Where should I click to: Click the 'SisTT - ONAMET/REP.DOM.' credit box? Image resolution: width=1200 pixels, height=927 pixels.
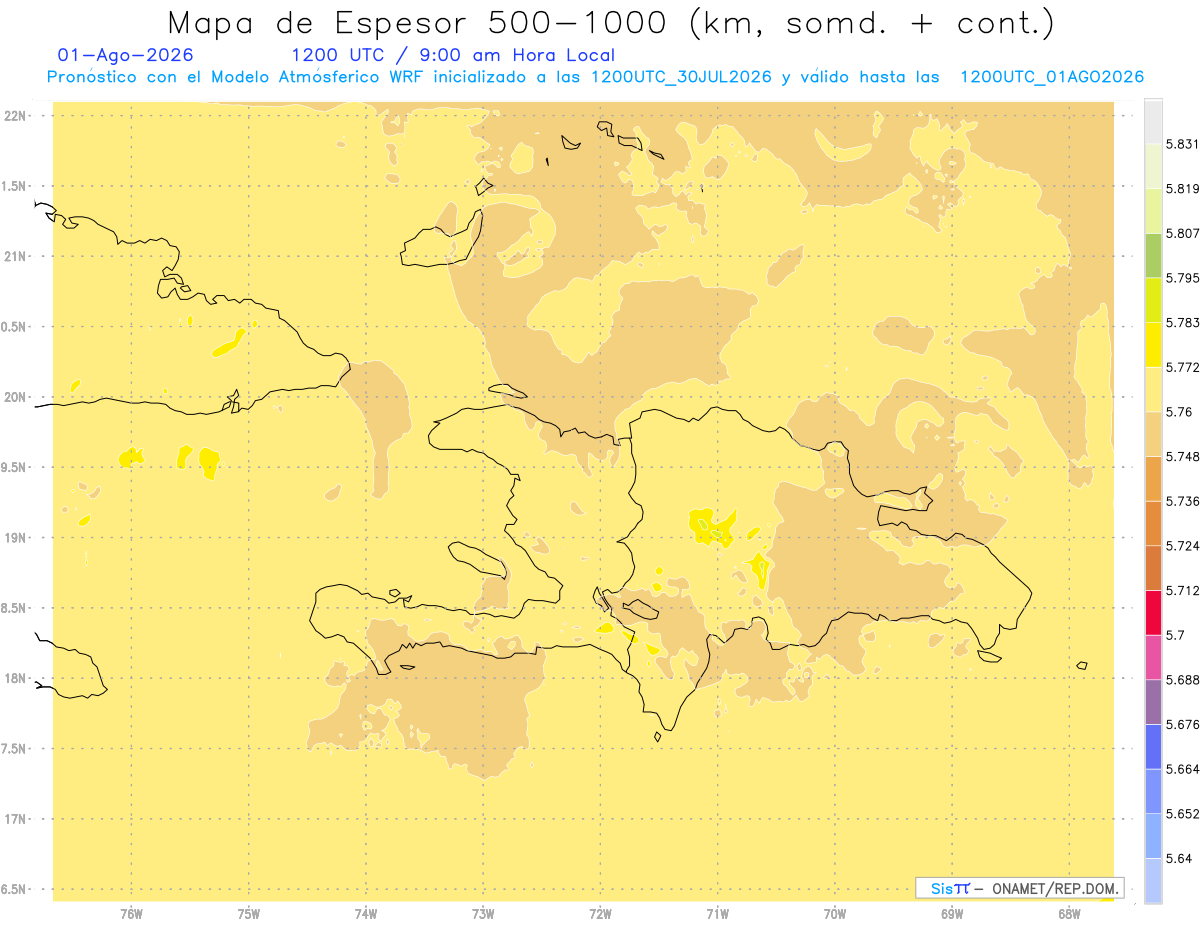[x=1020, y=888]
